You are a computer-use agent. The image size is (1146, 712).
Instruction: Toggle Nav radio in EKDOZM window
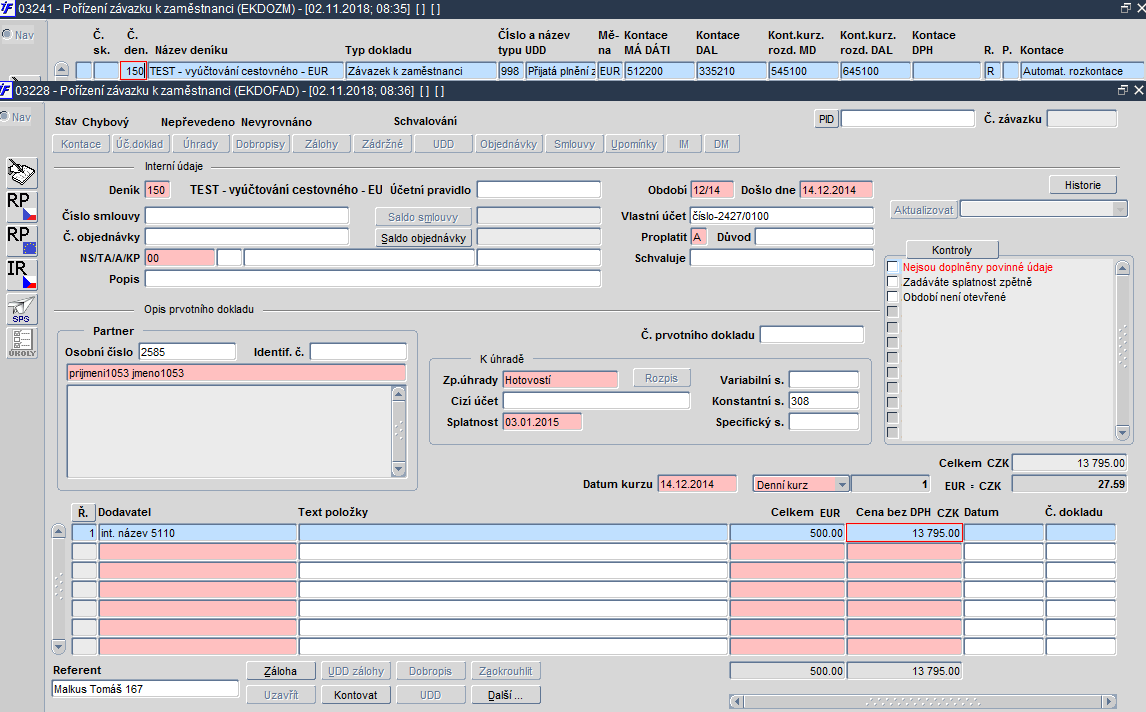pyautogui.click(x=7, y=34)
